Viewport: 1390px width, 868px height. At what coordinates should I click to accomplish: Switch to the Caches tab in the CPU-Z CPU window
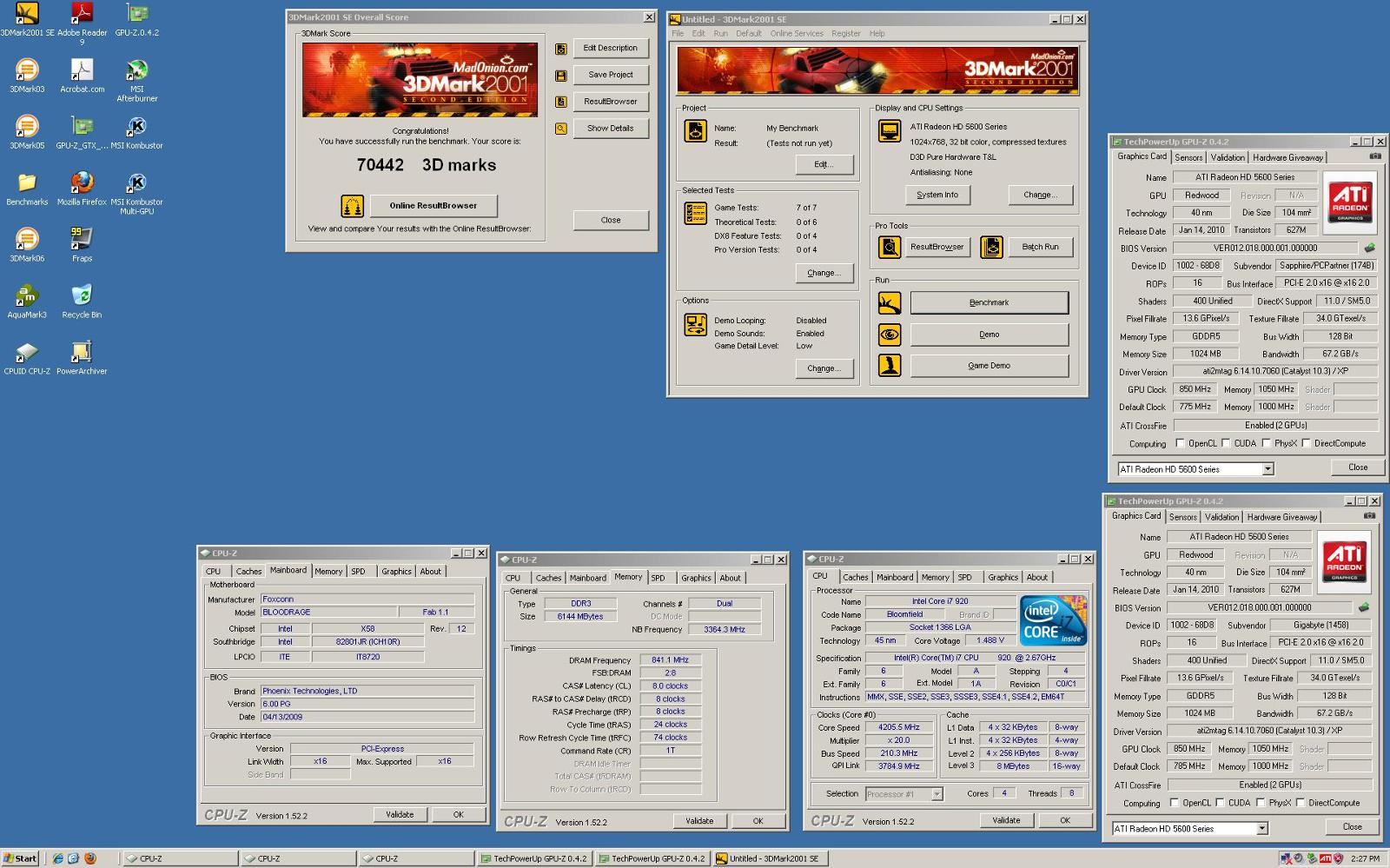tap(855, 577)
